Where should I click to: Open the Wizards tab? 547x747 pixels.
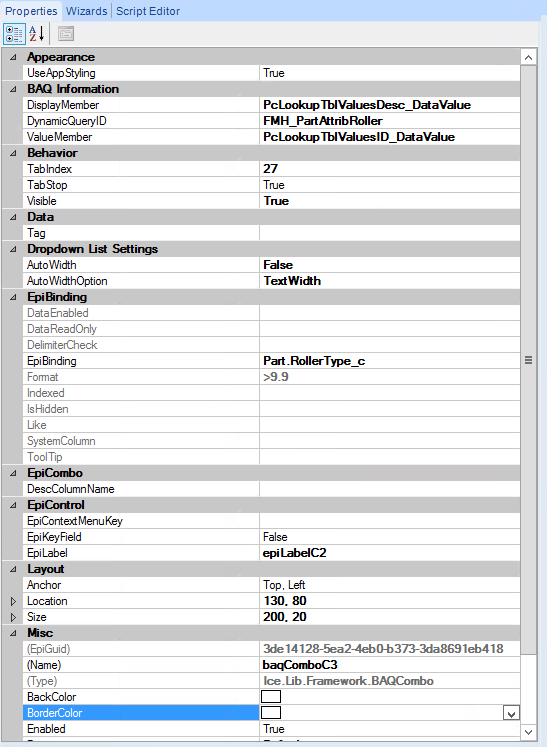tap(86, 11)
